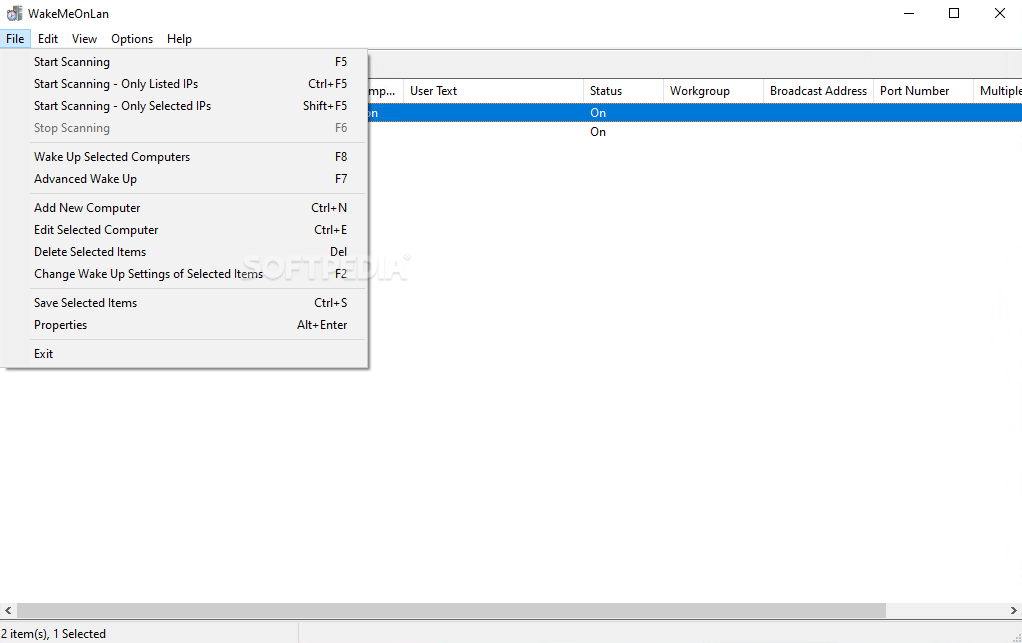Select Change Wake Up Settings of Selected Items

(x=184, y=274)
